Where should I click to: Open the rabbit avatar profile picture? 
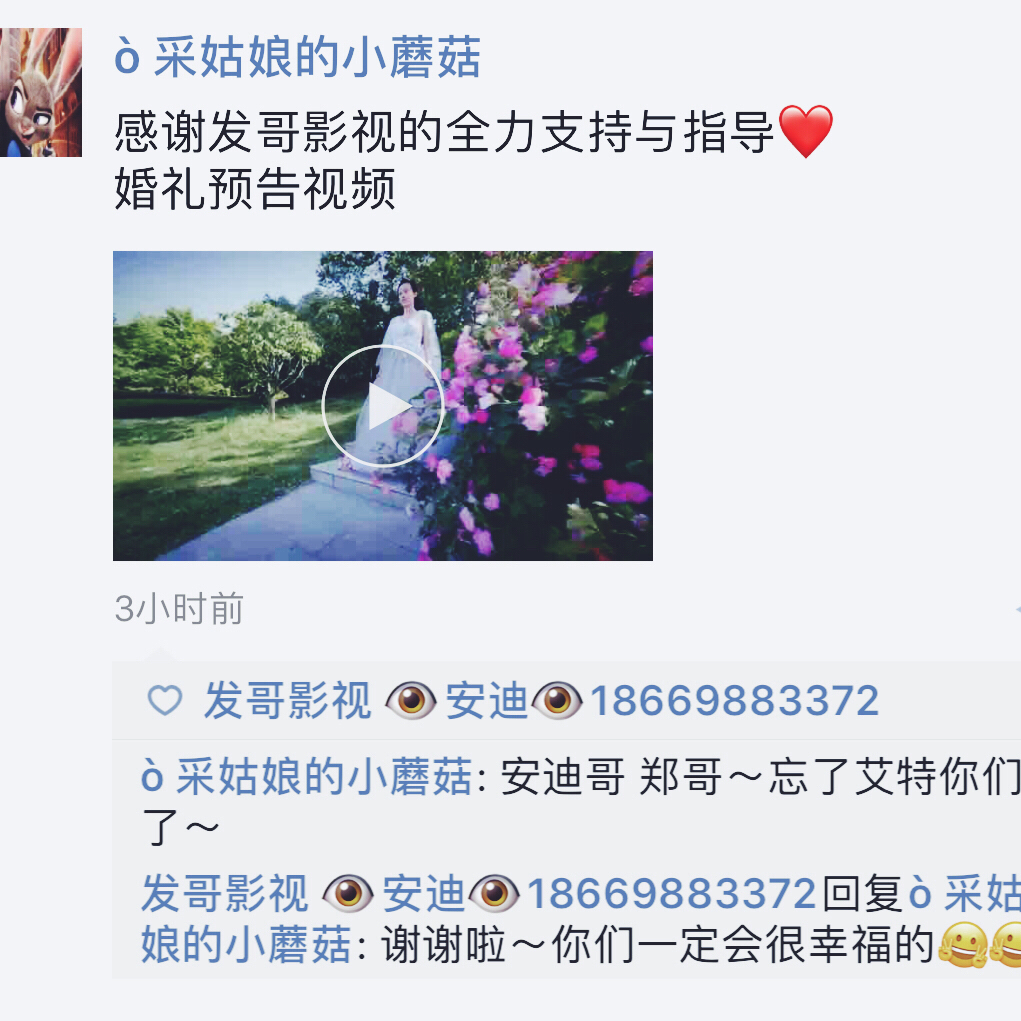pos(40,92)
